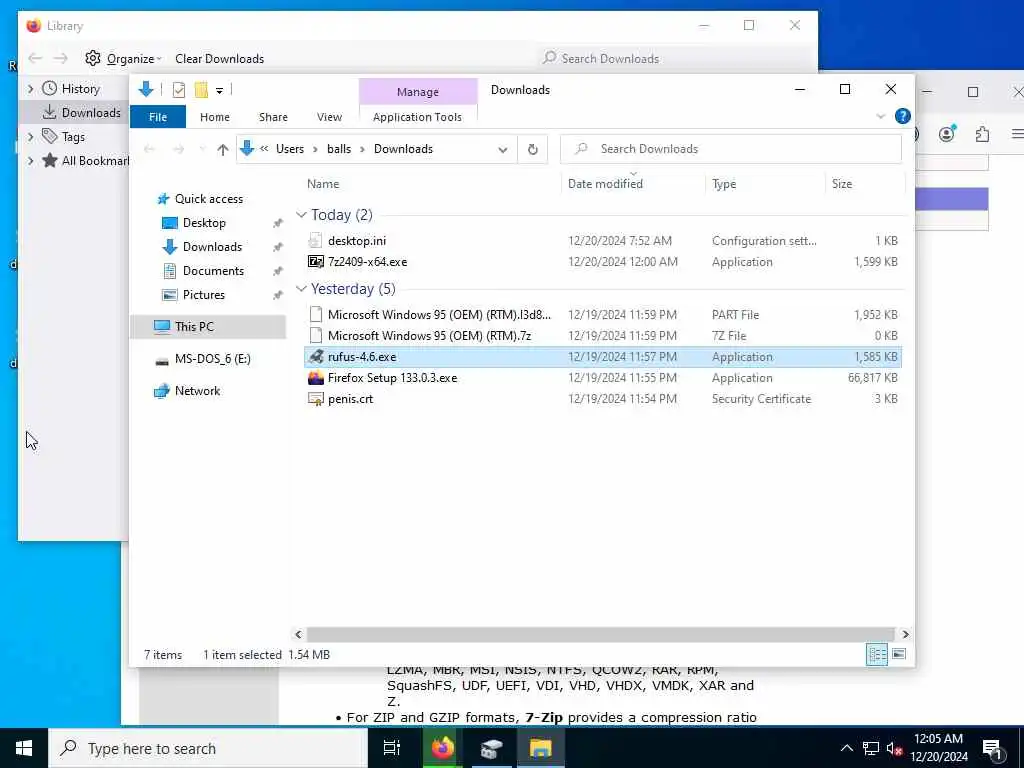This screenshot has width=1024, height=768.
Task: Open Desktop in the navigation pane
Action: pos(204,223)
